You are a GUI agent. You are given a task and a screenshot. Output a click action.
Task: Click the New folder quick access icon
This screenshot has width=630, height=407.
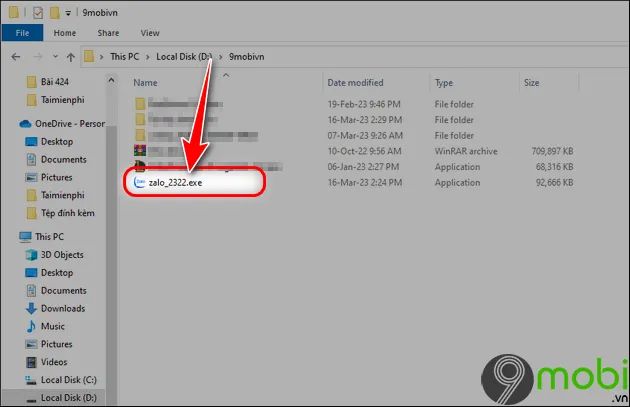tap(55, 13)
